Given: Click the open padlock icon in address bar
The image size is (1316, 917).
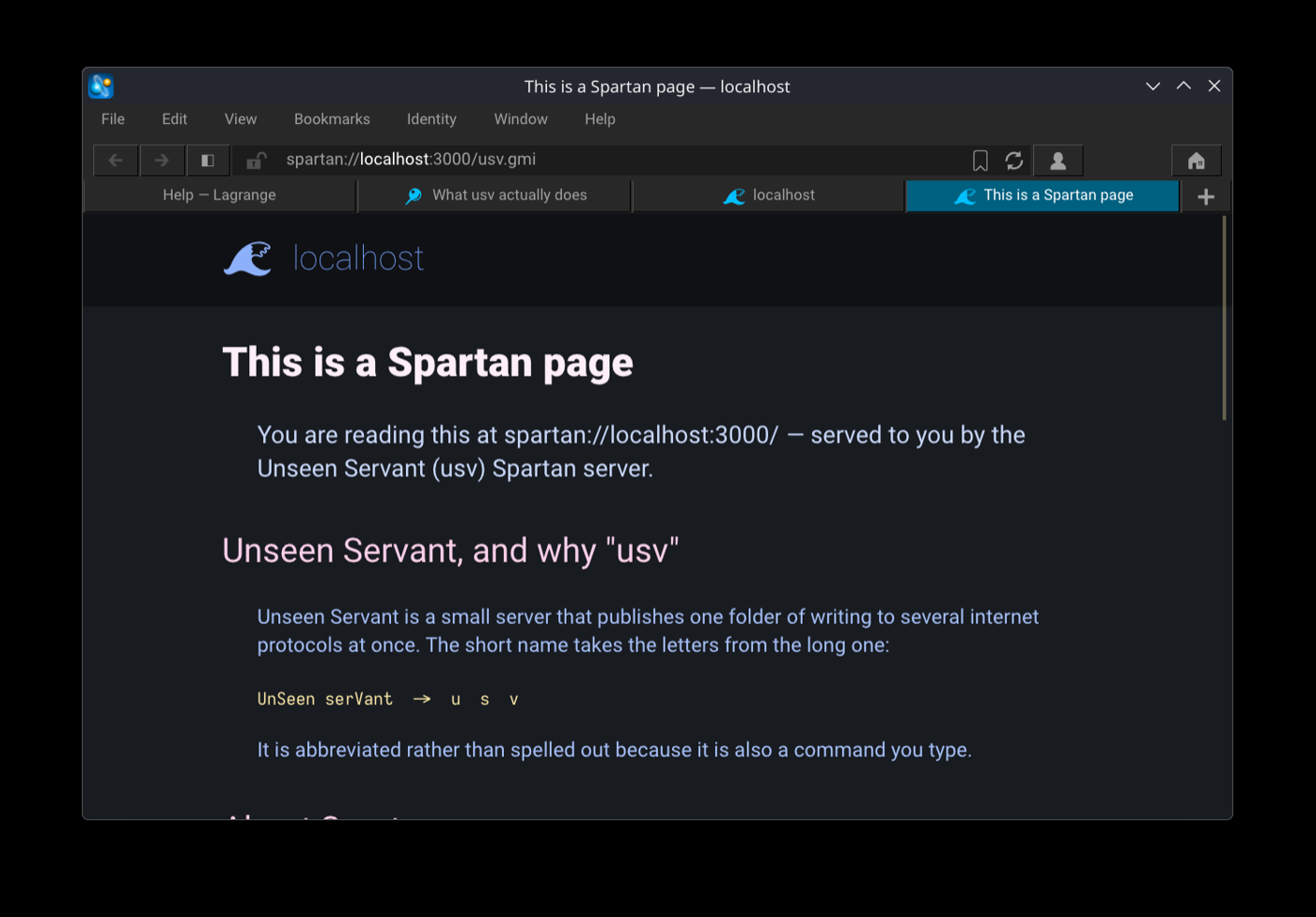Looking at the screenshot, I should (255, 161).
